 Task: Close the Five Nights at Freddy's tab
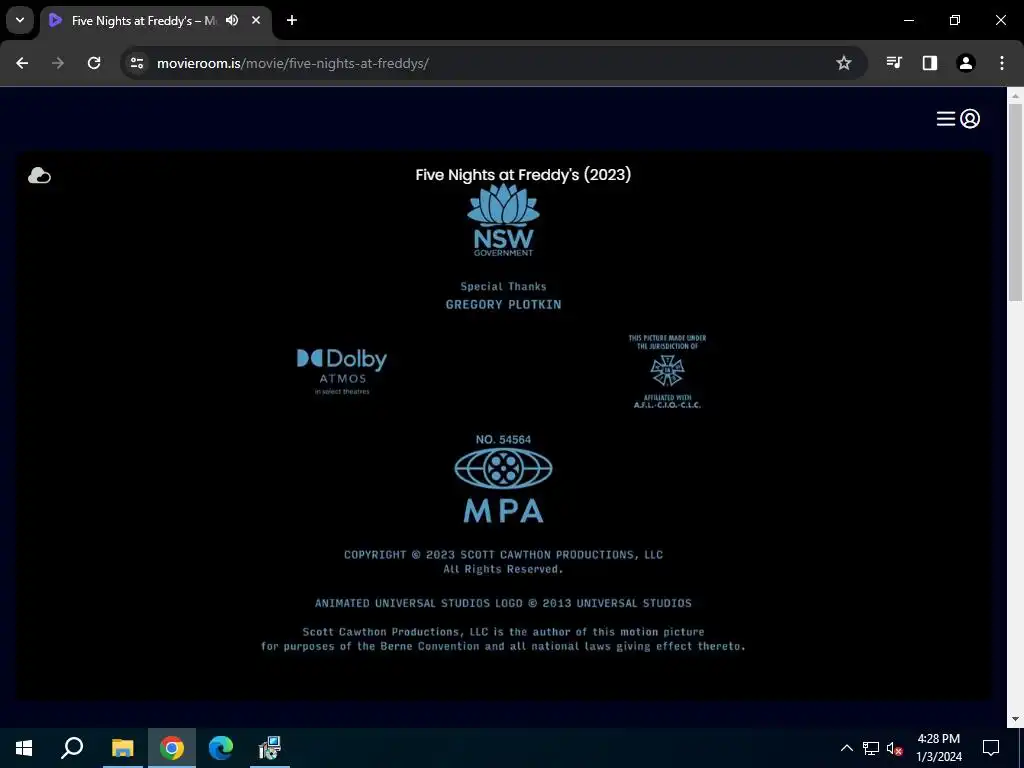pyautogui.click(x=256, y=20)
